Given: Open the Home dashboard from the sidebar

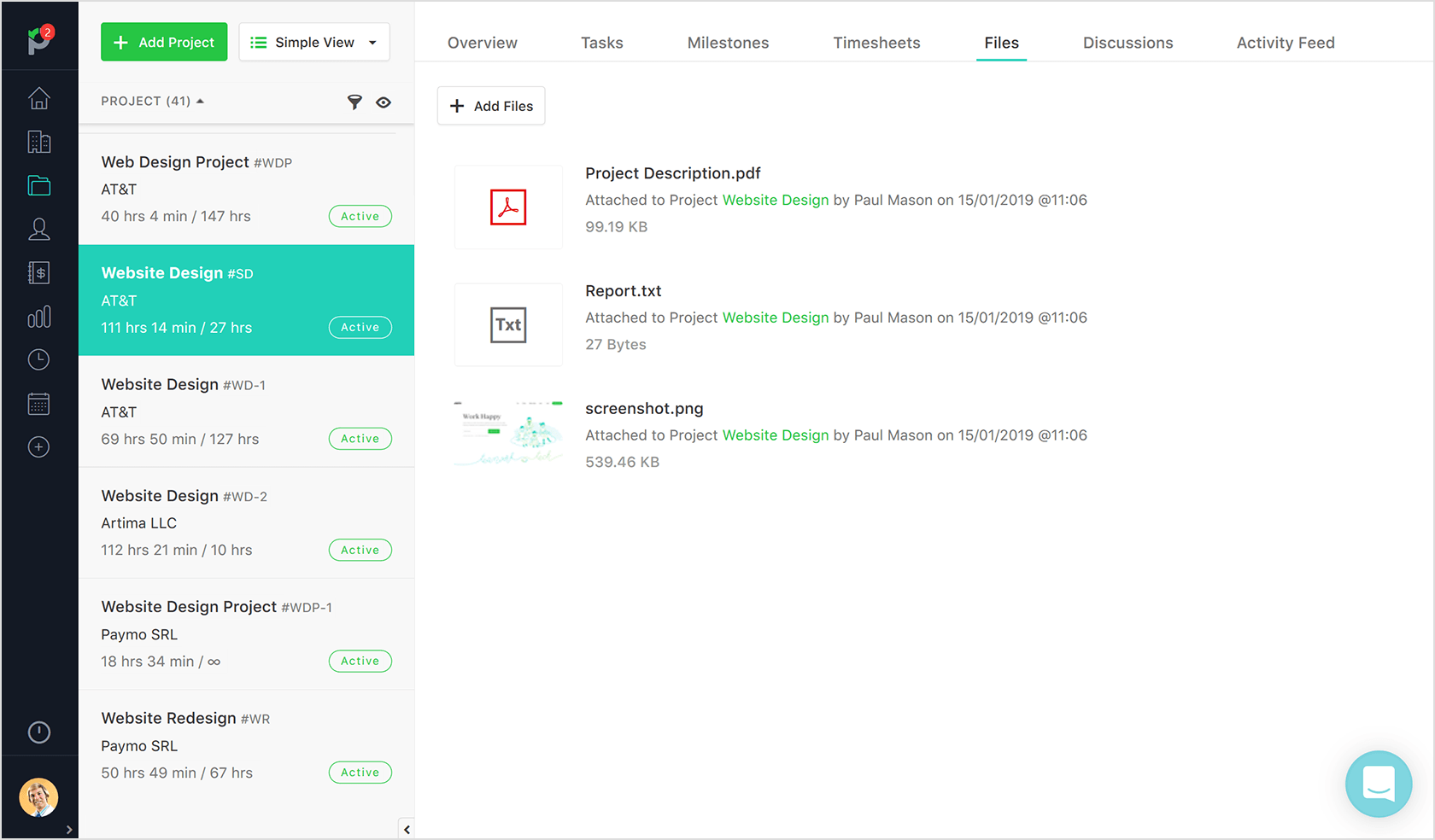Looking at the screenshot, I should [x=38, y=98].
